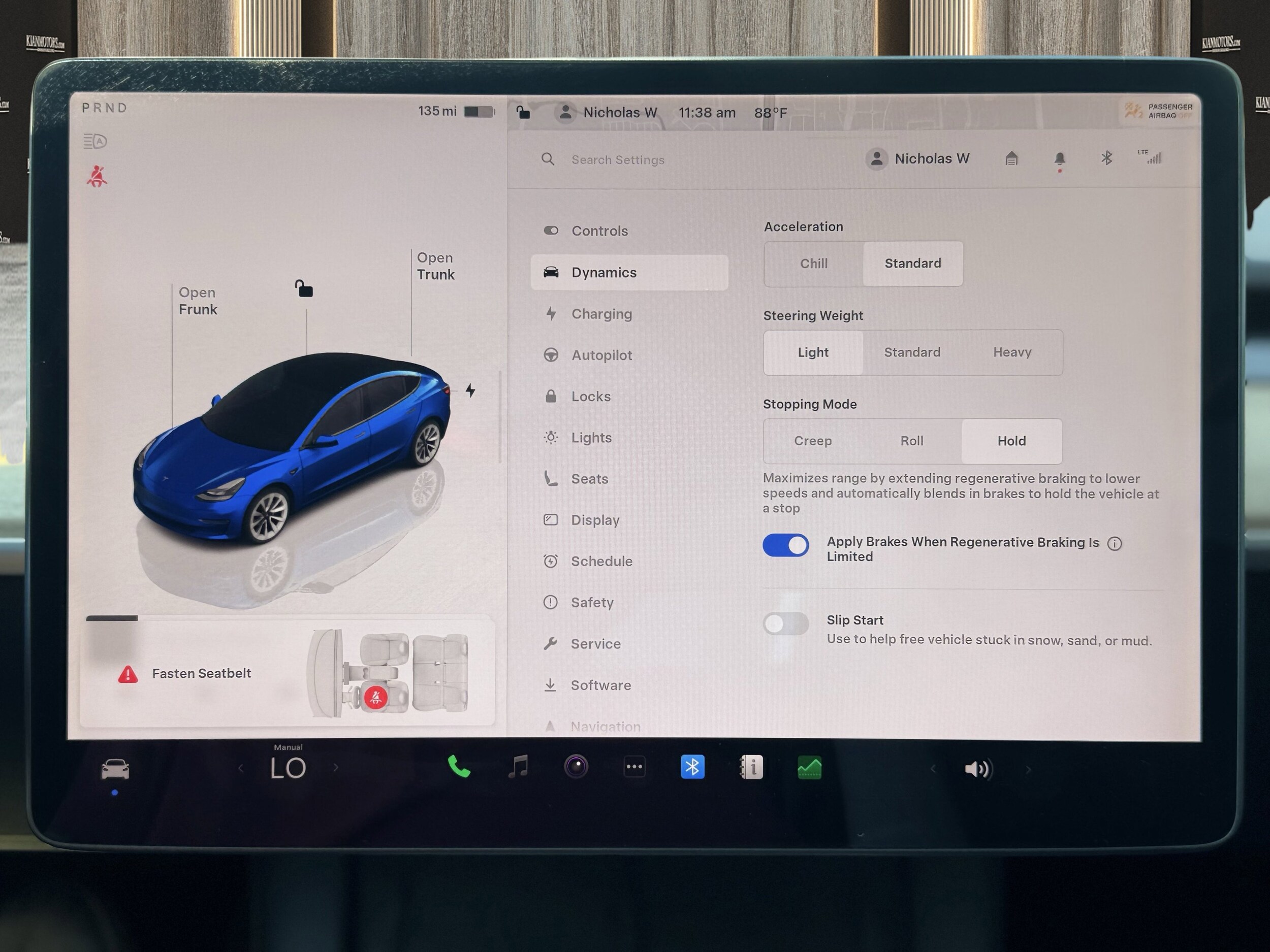Screen dimensions: 1270x952
Task: Enable the Slip Start toggle
Action: click(x=785, y=624)
